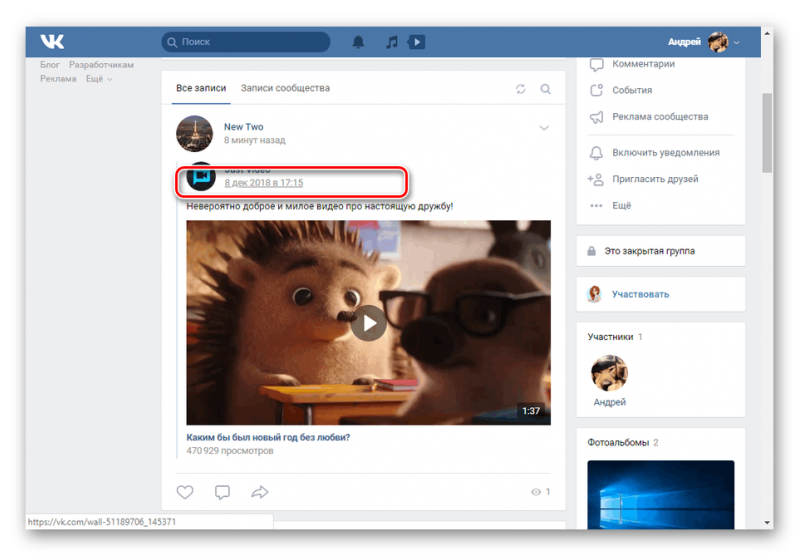The height and width of the screenshot is (556, 800).
Task: Open the New Two author link
Action: pyautogui.click(x=243, y=127)
